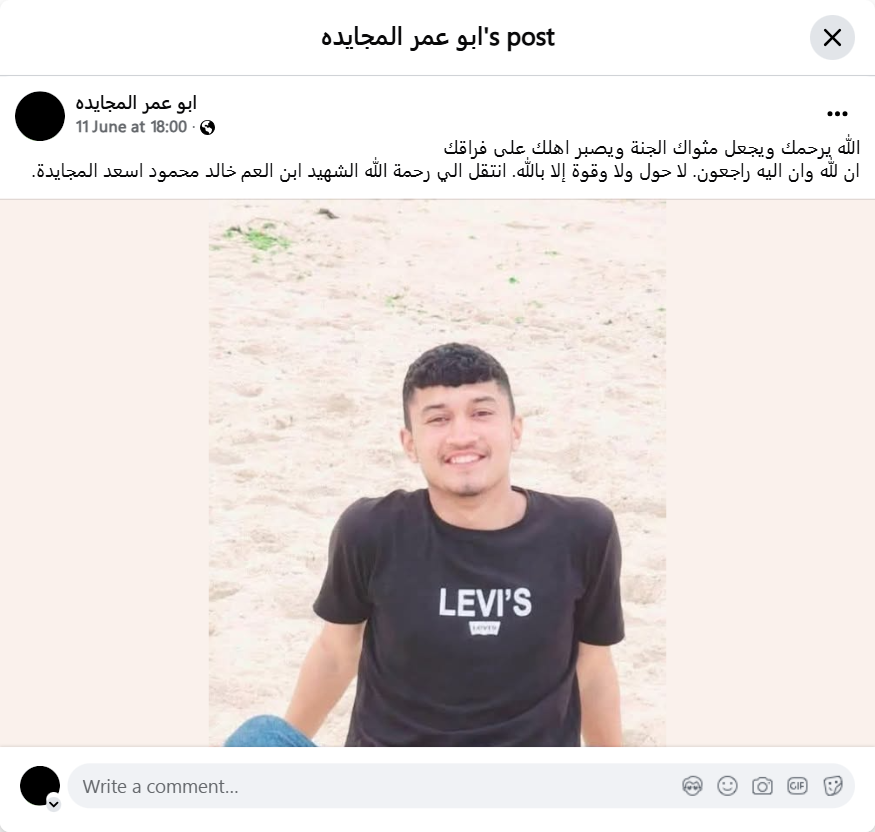
Task: View the post photo full size
Action: 438,473
